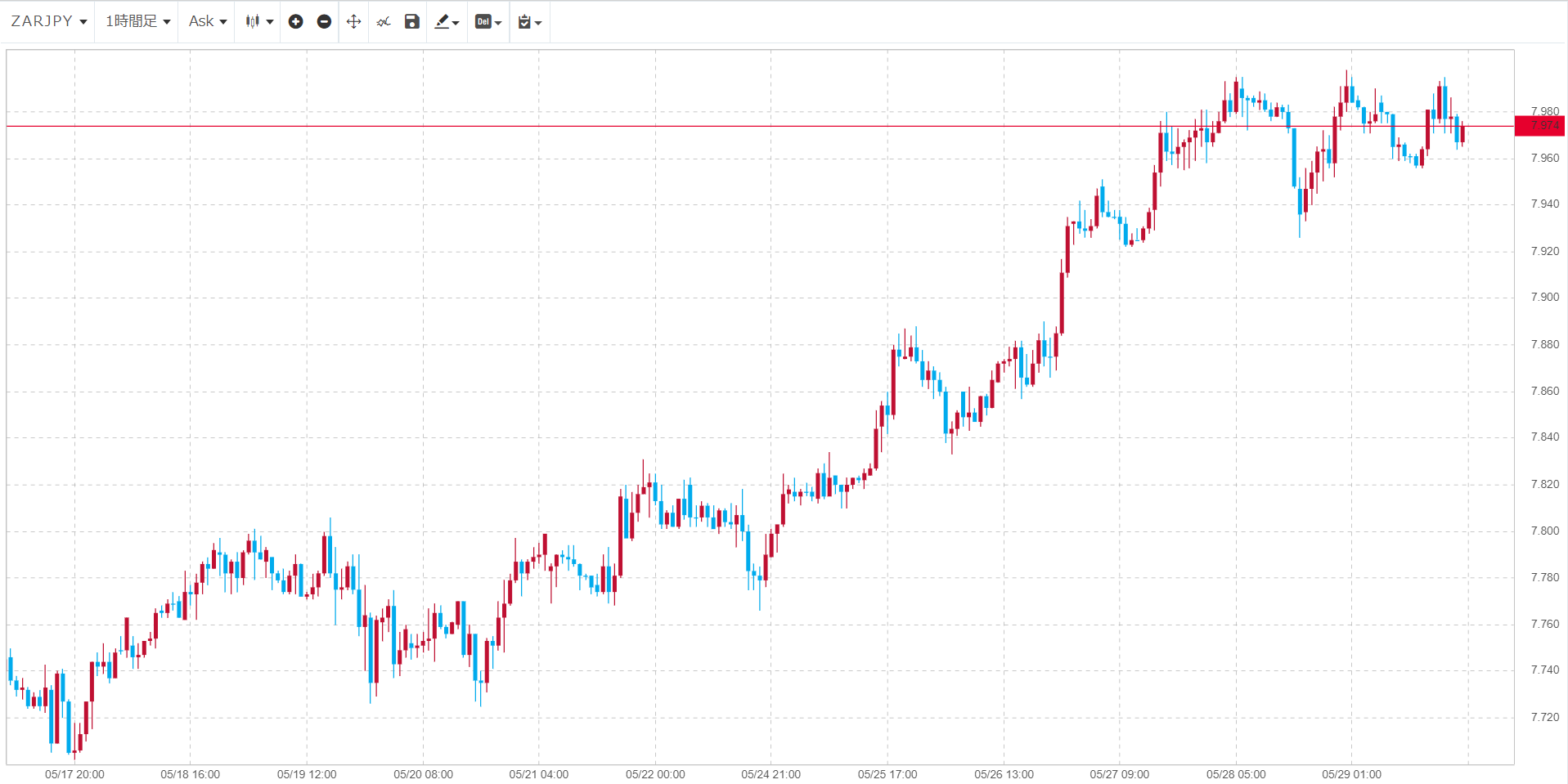Click the 7.840 price axis label
The height and width of the screenshot is (784, 1568).
pos(1545,437)
